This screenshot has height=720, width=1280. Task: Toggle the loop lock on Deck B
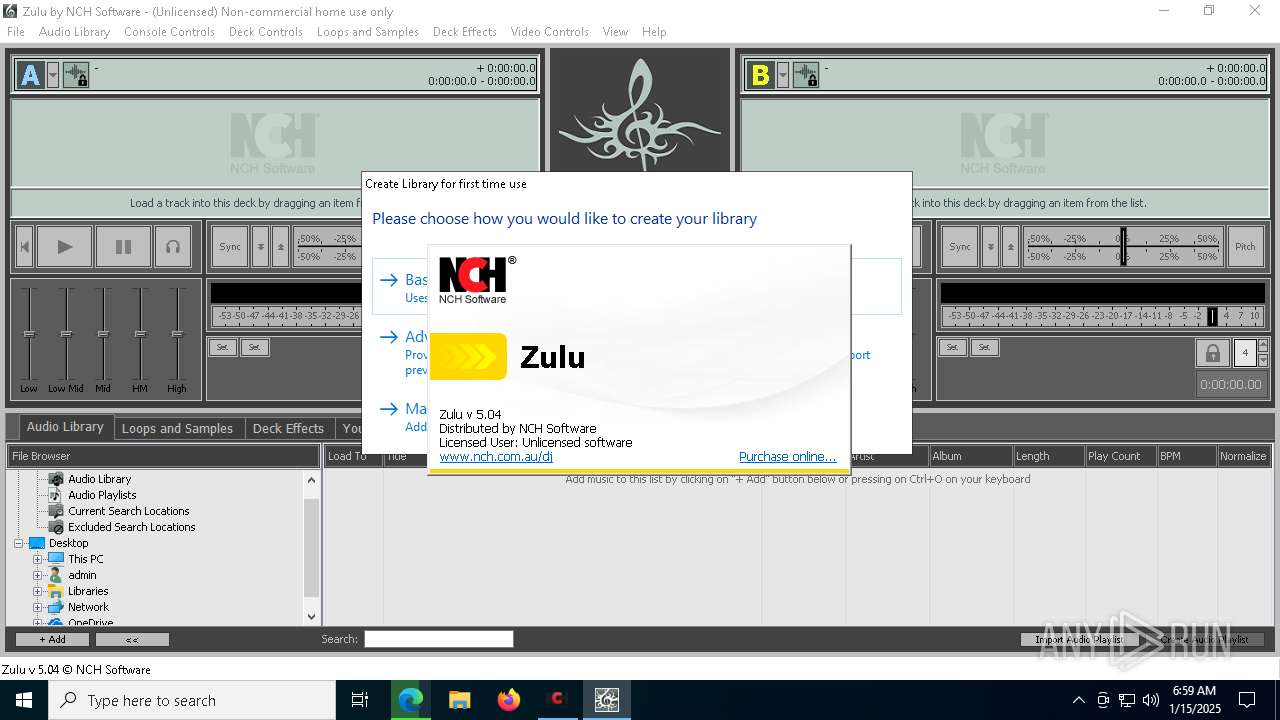[x=1212, y=353]
